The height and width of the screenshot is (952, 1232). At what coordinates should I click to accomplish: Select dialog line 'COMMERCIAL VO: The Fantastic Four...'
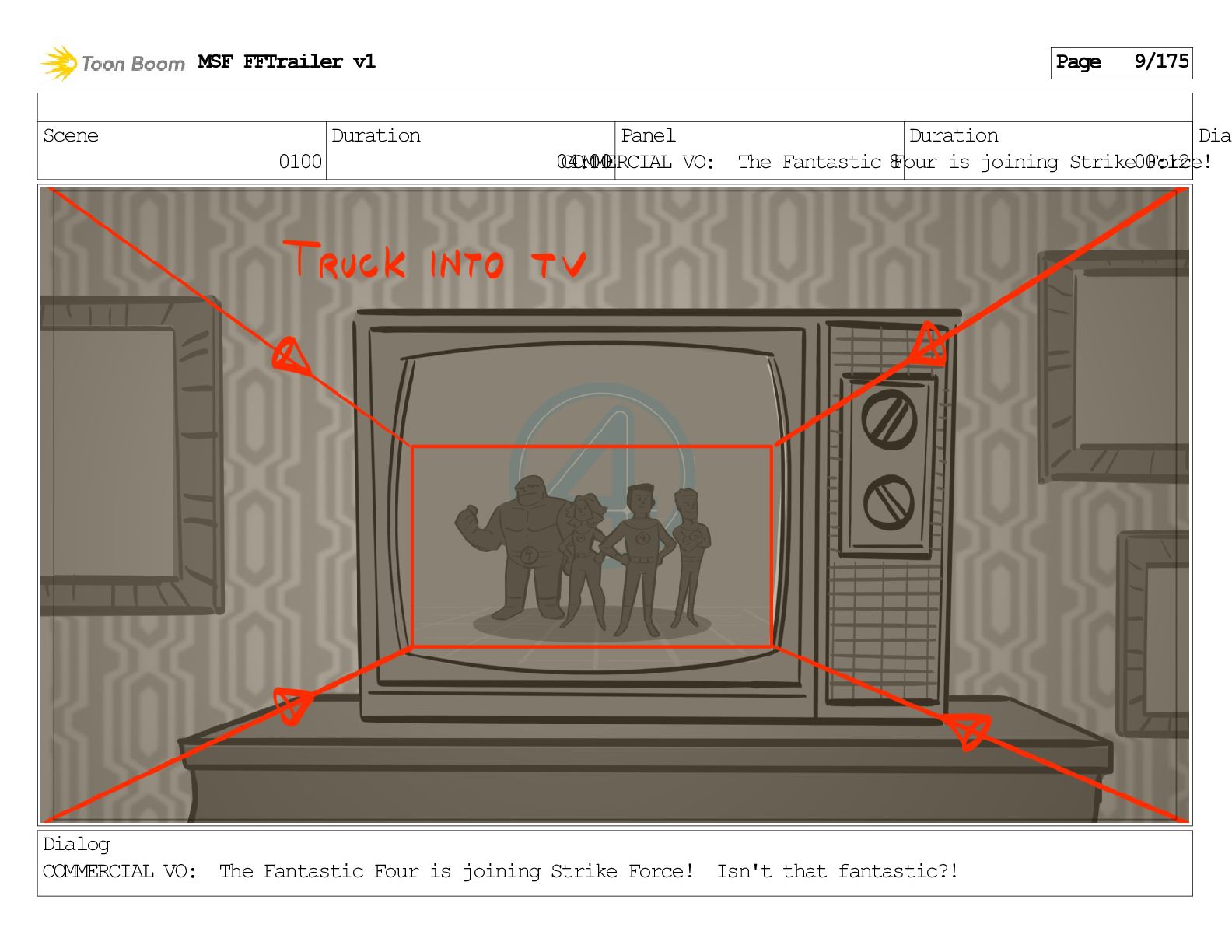coord(501,871)
